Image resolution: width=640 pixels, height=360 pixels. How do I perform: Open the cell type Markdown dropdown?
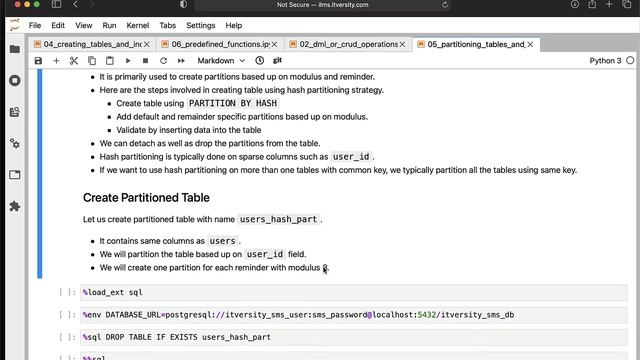[221, 60]
